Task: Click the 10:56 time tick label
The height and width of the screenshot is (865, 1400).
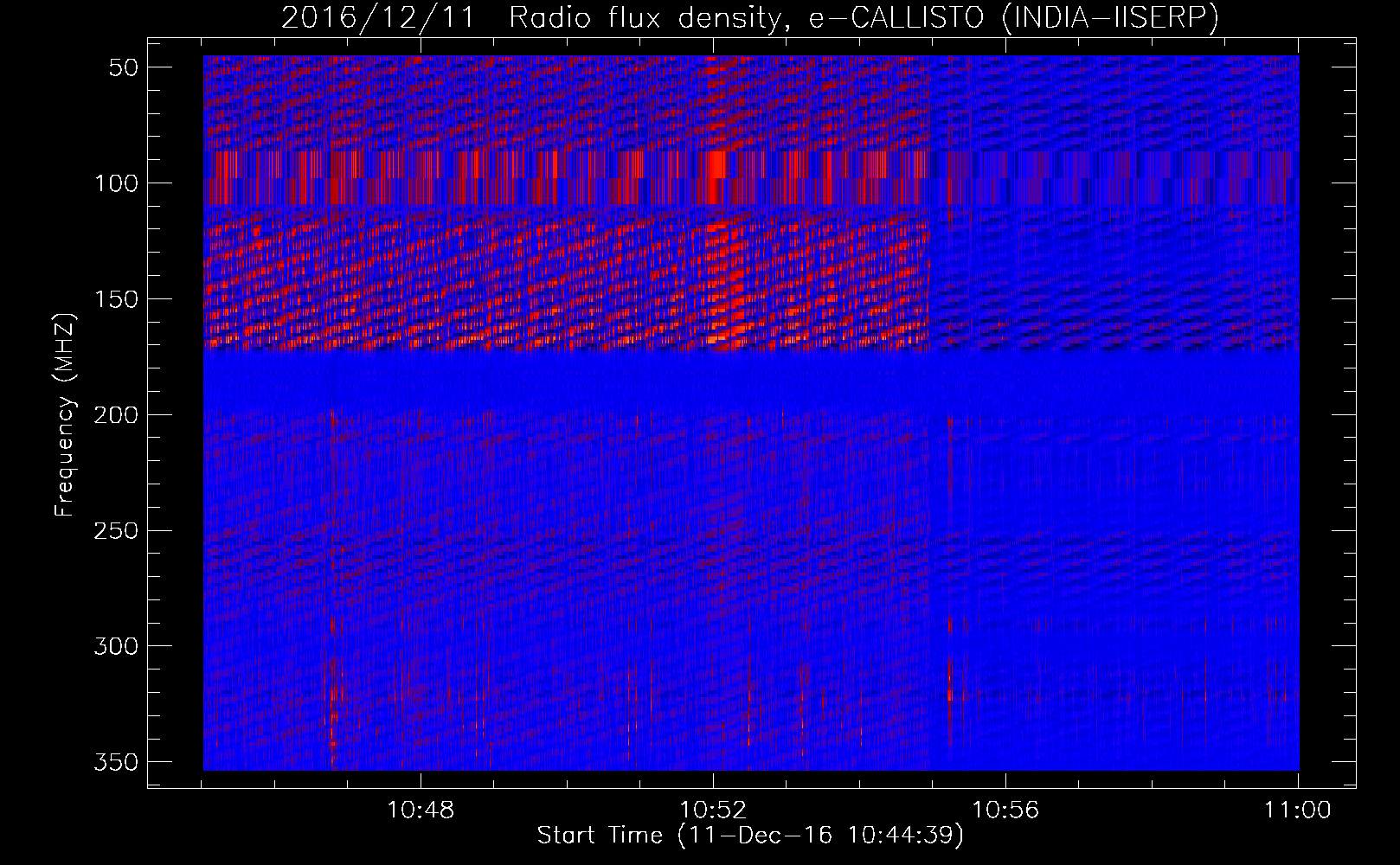Action: (x=1005, y=811)
